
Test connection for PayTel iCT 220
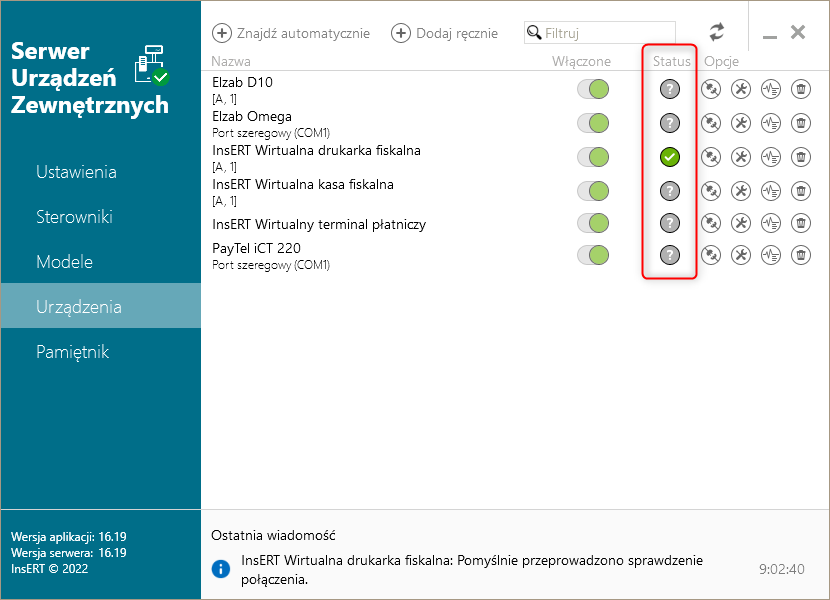click(711, 255)
